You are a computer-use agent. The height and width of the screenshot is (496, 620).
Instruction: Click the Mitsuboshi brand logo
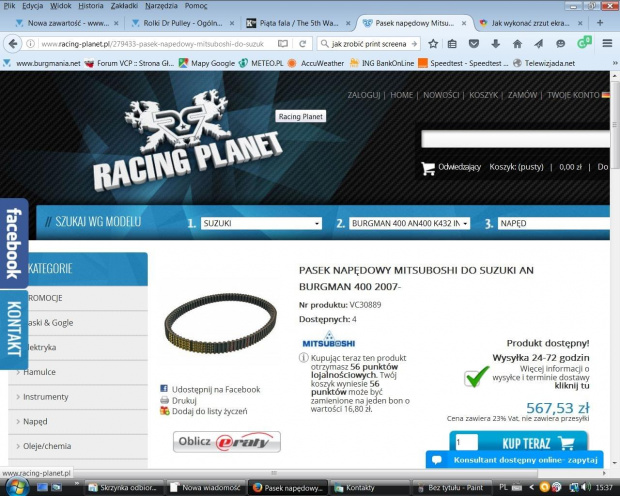[x=329, y=339]
